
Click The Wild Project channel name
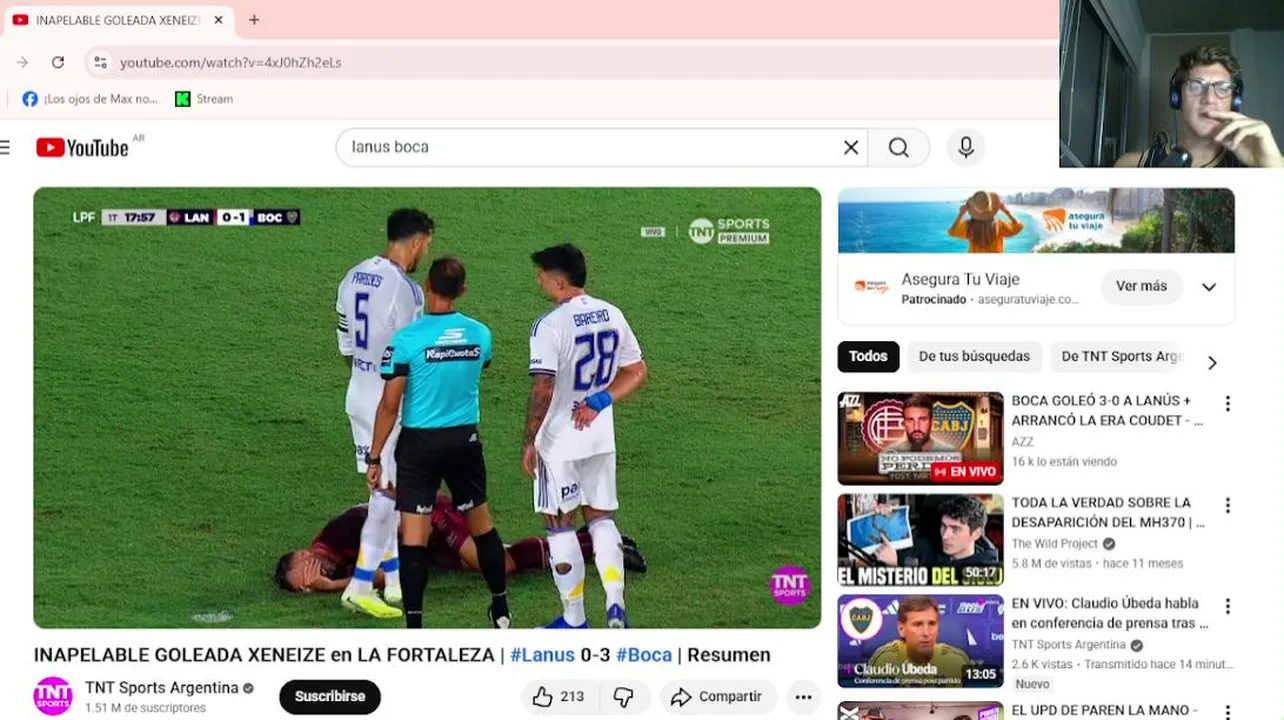pos(1054,544)
